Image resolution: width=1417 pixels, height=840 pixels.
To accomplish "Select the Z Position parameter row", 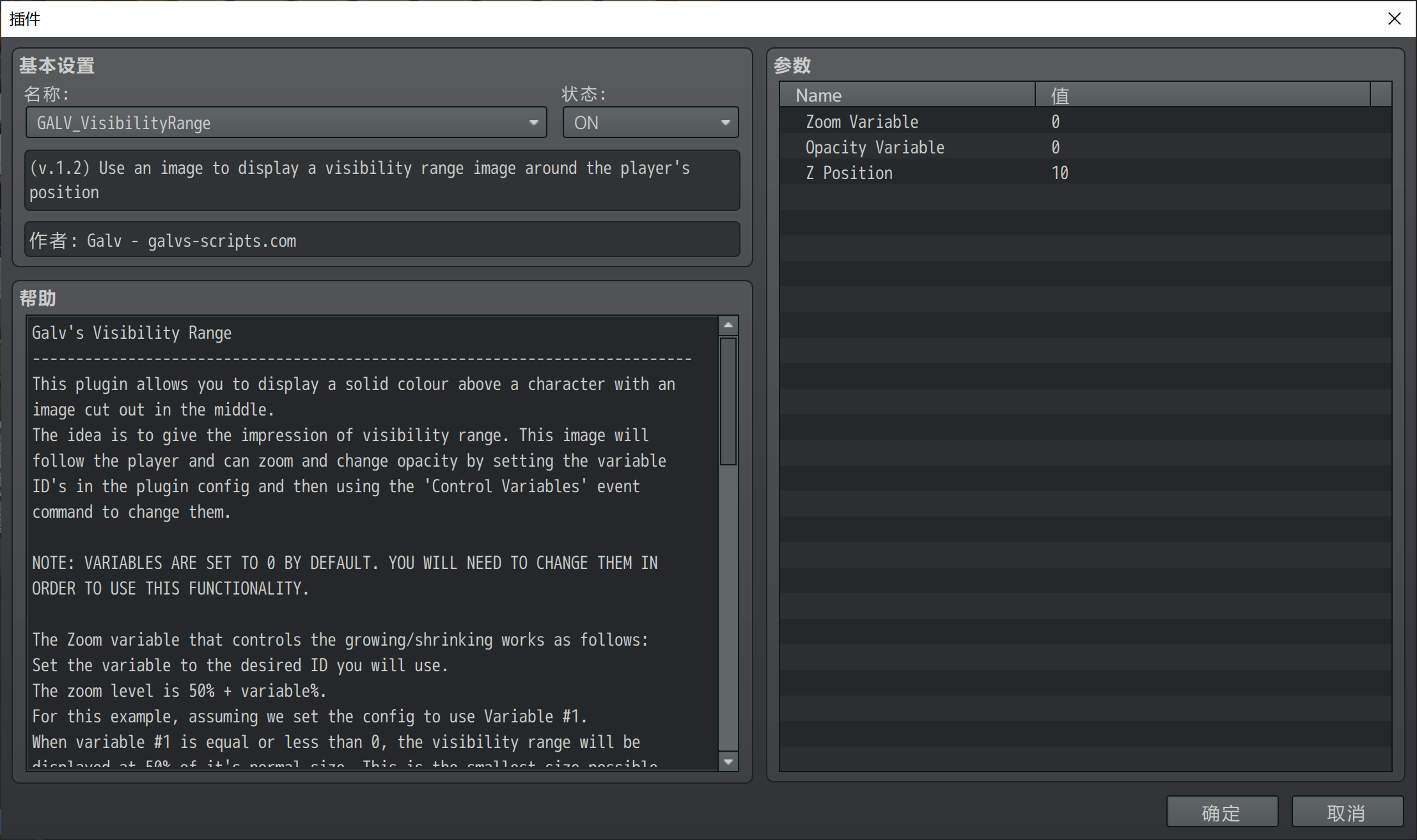I will coord(1085,173).
